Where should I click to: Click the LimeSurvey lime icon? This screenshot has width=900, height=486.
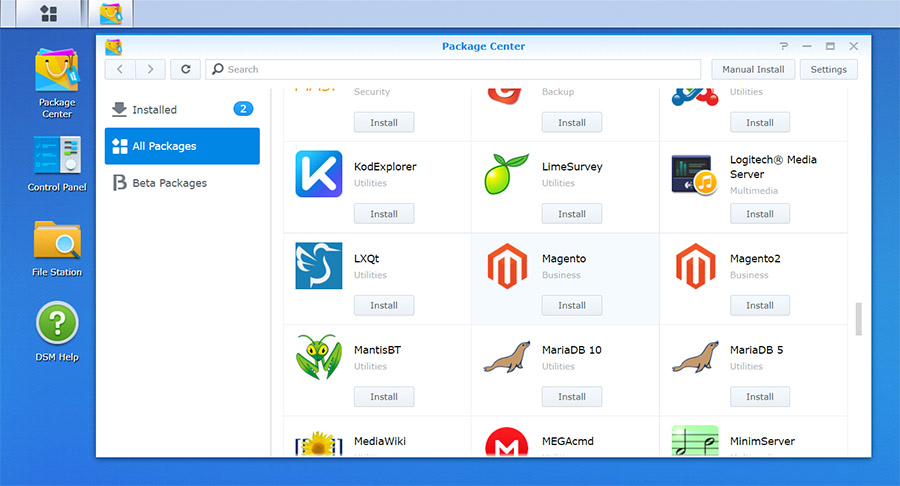pyautogui.click(x=506, y=174)
